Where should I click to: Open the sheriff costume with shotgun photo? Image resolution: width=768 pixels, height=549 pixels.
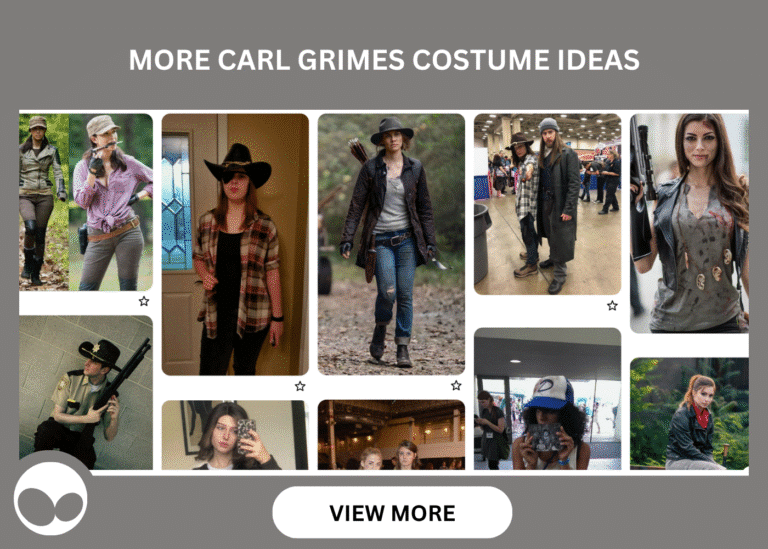(x=86, y=392)
